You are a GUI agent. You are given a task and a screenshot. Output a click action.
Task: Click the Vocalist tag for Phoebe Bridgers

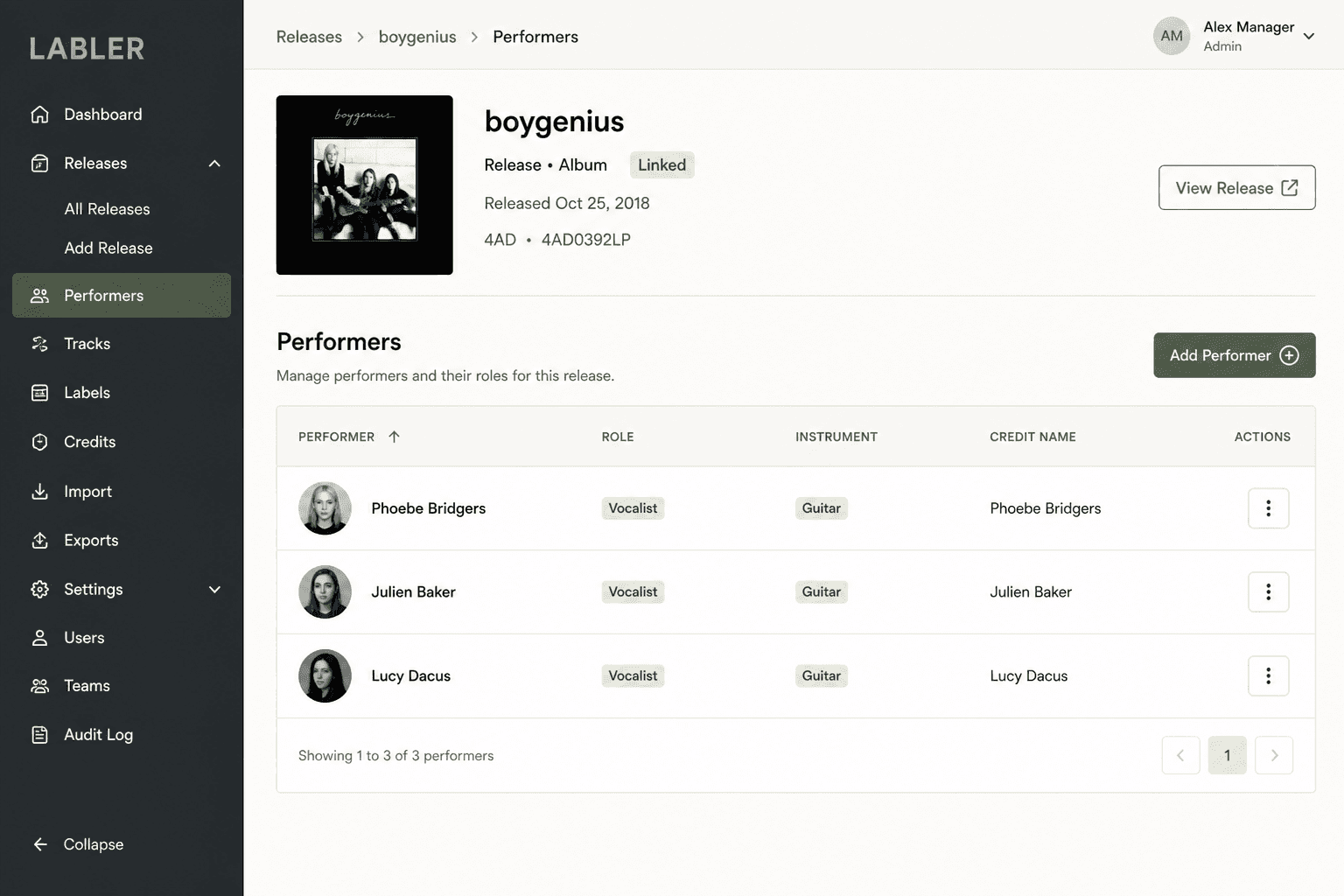tap(633, 508)
